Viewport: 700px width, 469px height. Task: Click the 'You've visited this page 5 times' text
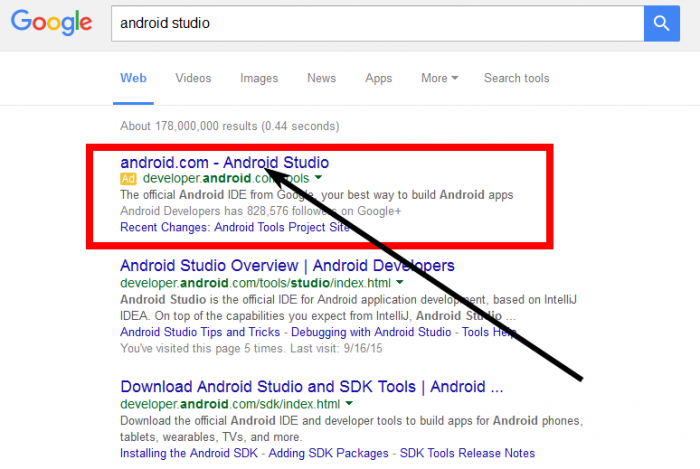point(251,348)
